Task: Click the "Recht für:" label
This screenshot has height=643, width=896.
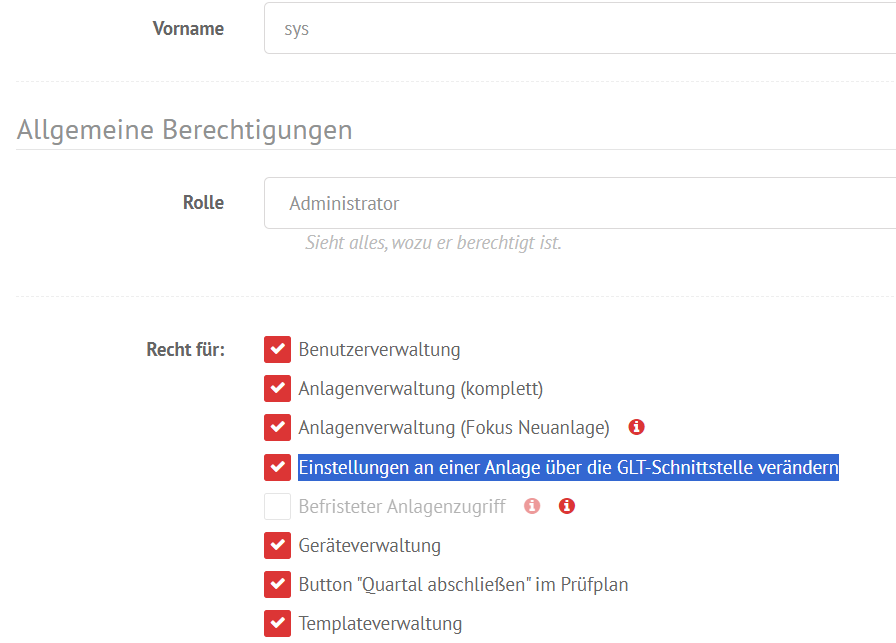Action: click(186, 349)
